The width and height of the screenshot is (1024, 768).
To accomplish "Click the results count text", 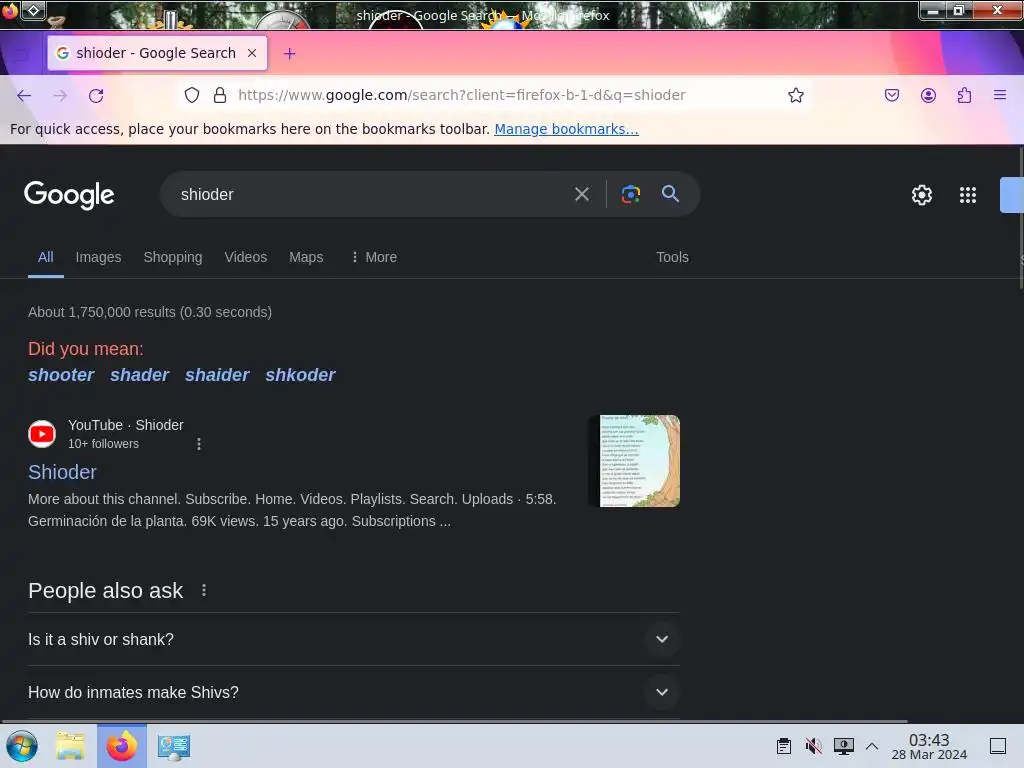I will pyautogui.click(x=150, y=312).
